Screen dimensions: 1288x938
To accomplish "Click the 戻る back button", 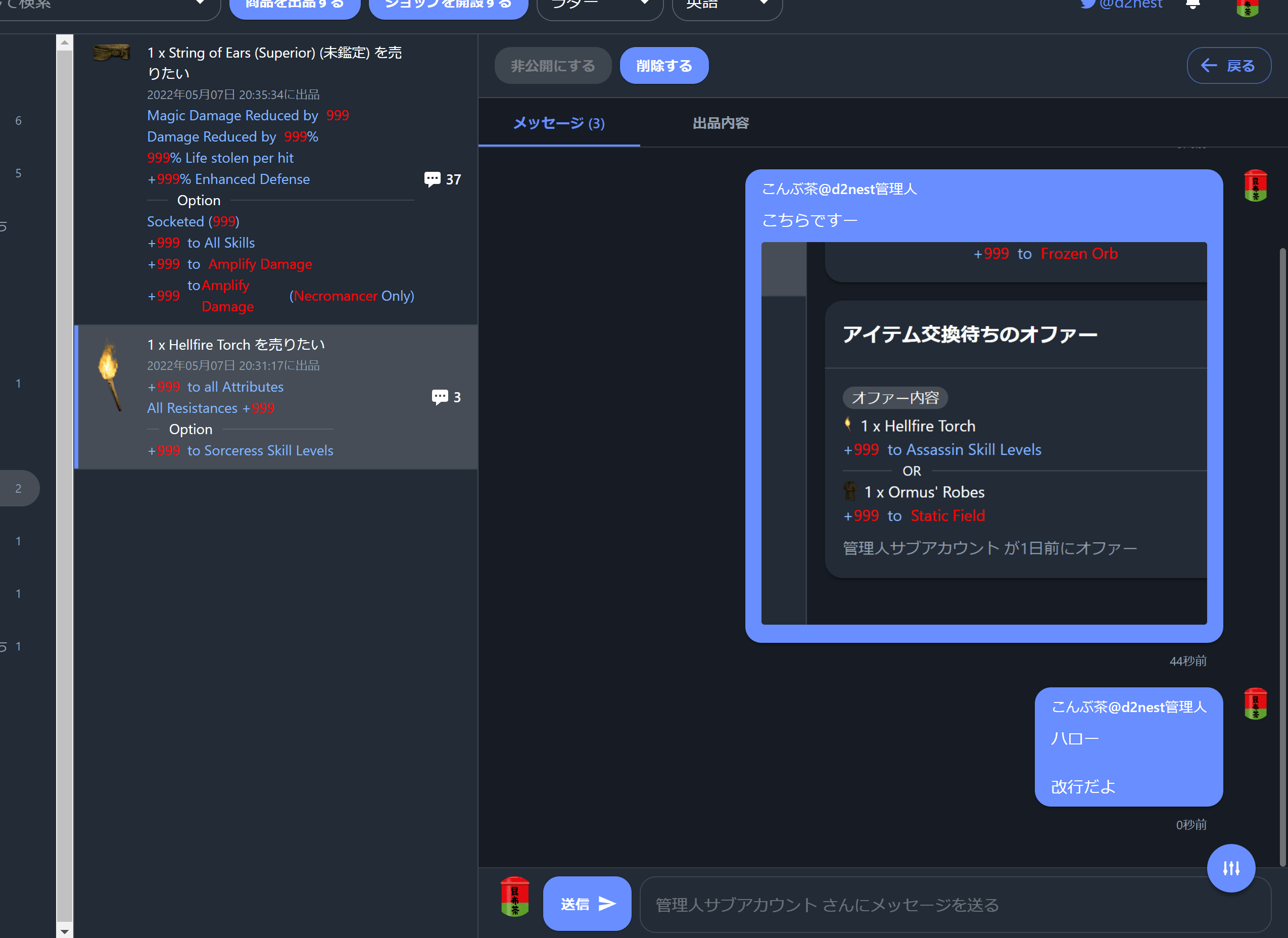I will [1228, 66].
